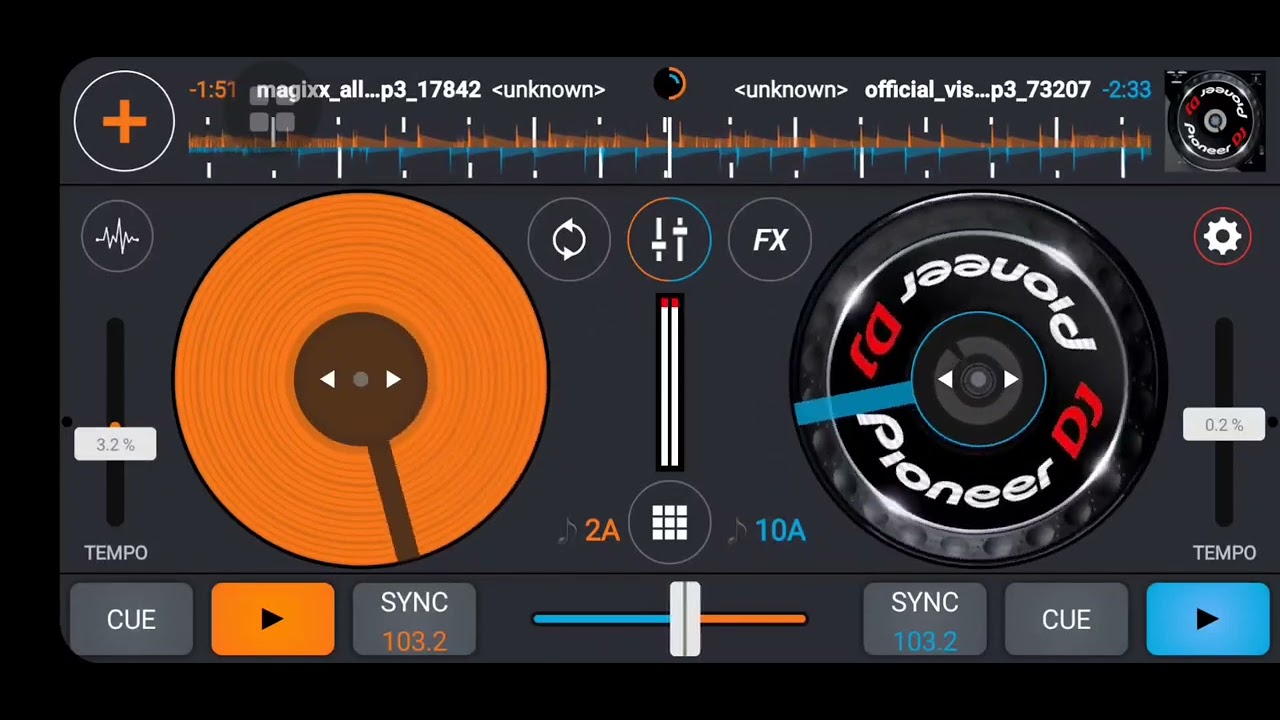Viewport: 1280px width, 720px height.
Task: Open the settings gear icon
Action: (1222, 237)
